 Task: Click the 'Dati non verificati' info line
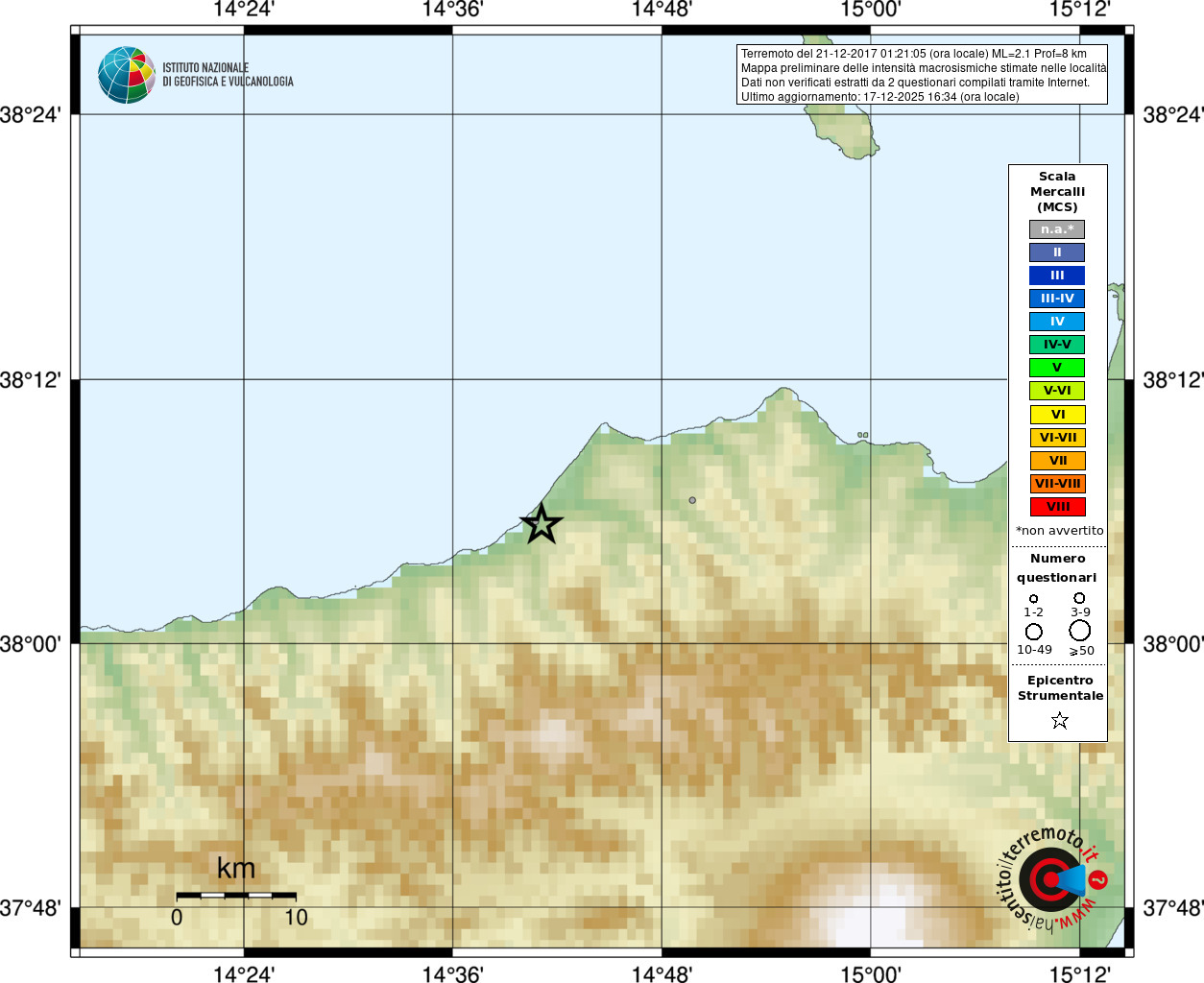[x=915, y=83]
